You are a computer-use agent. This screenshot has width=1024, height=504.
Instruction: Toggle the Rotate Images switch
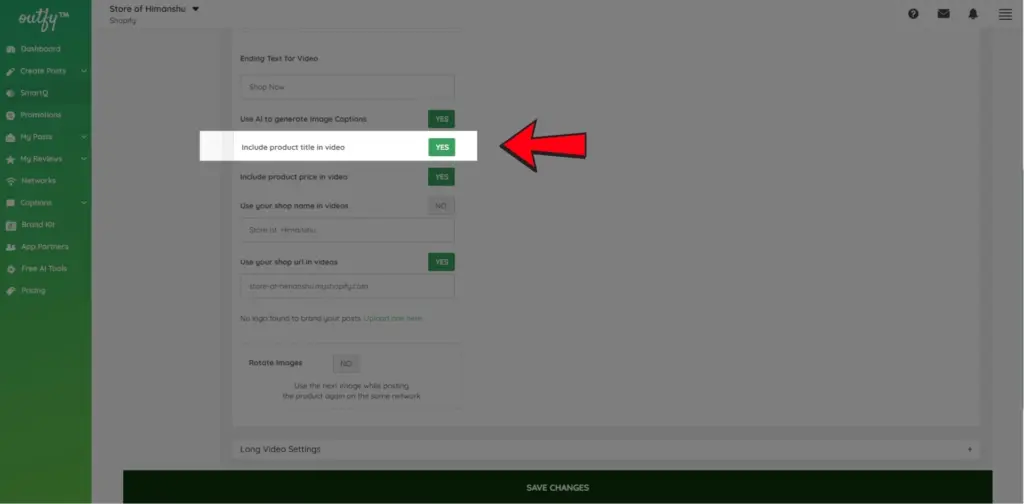coord(346,363)
